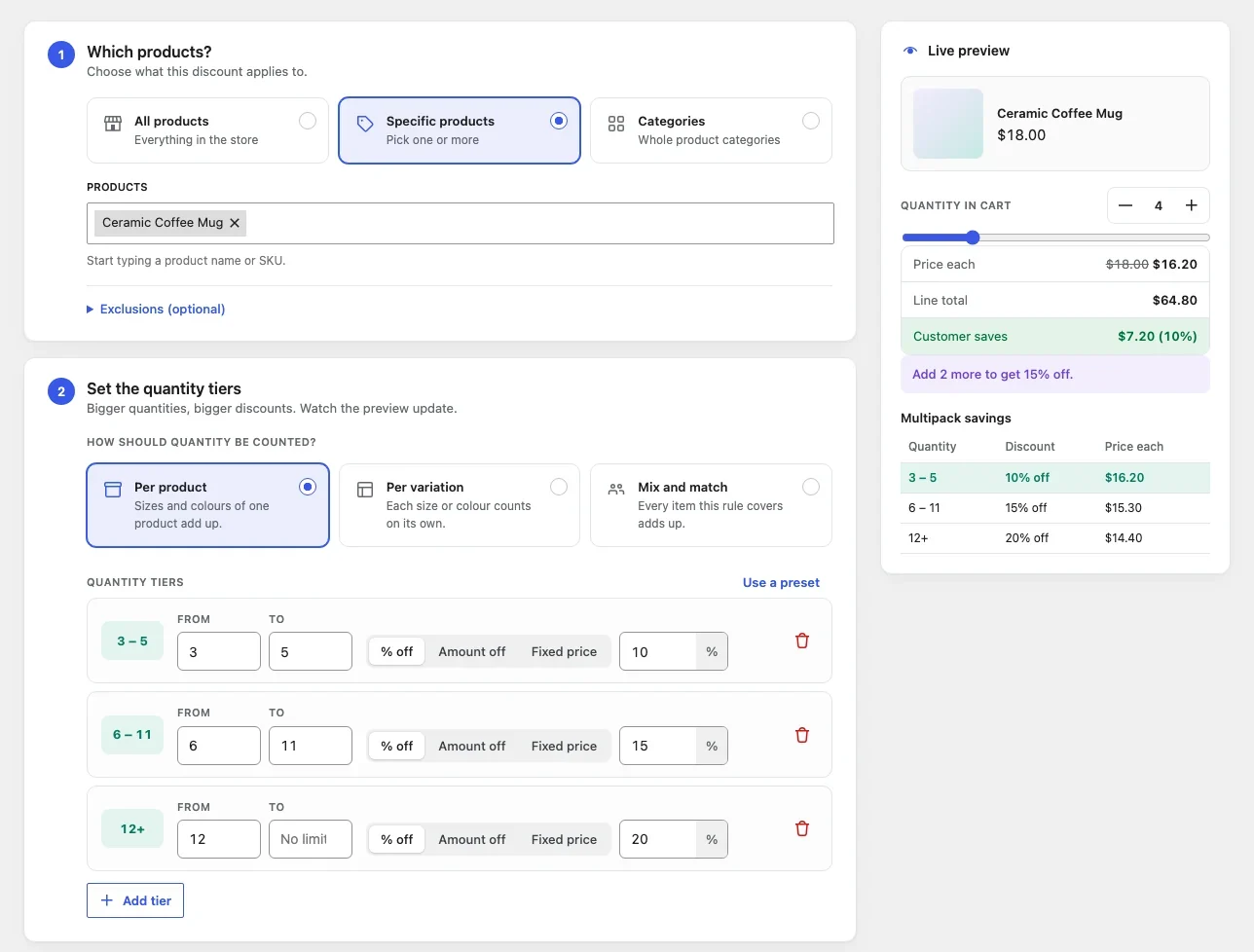
Task: Edit the 10 percent discount value field
Action: 658,652
